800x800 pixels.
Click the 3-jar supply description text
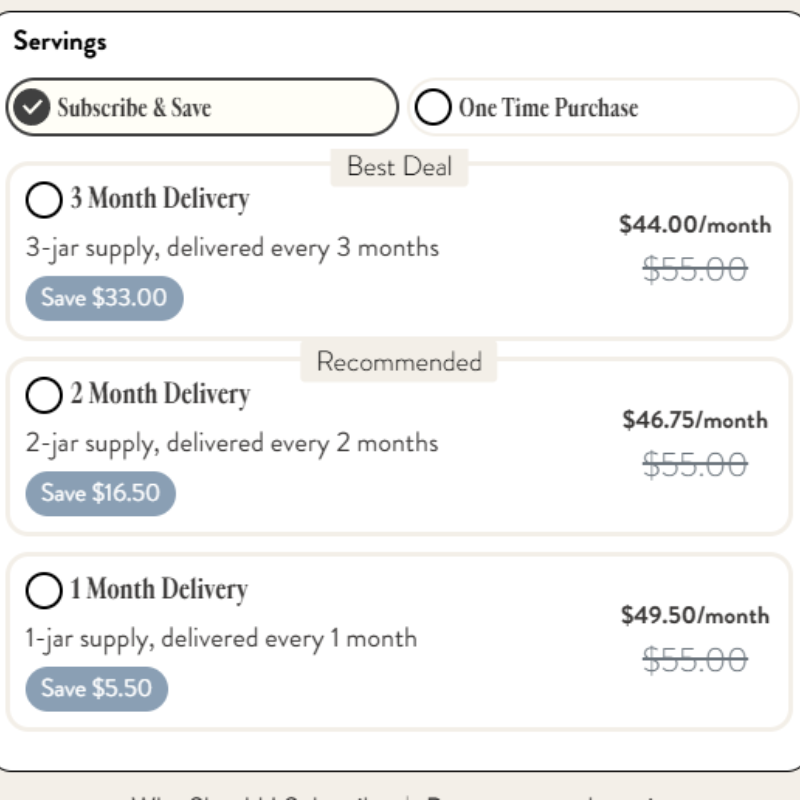click(232, 248)
